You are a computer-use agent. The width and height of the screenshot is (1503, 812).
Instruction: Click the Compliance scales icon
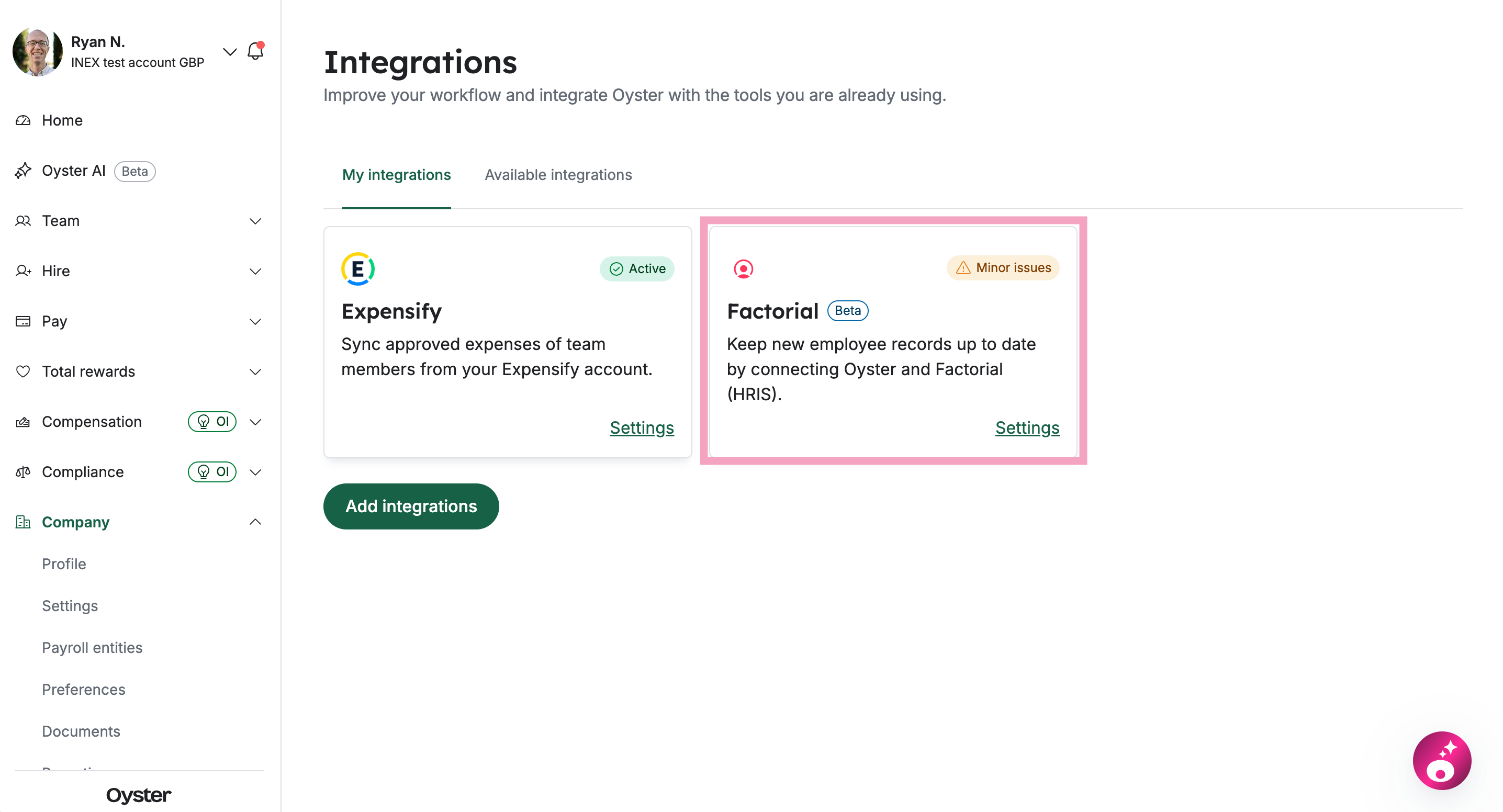(x=23, y=471)
